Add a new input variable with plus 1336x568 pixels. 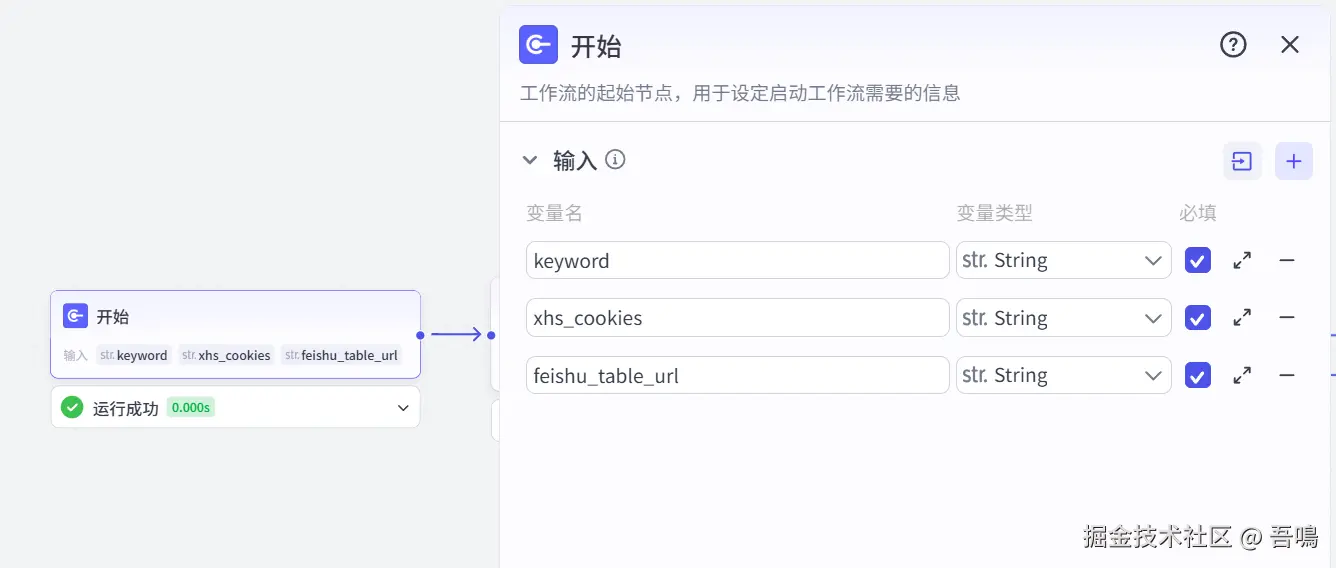click(x=1294, y=161)
